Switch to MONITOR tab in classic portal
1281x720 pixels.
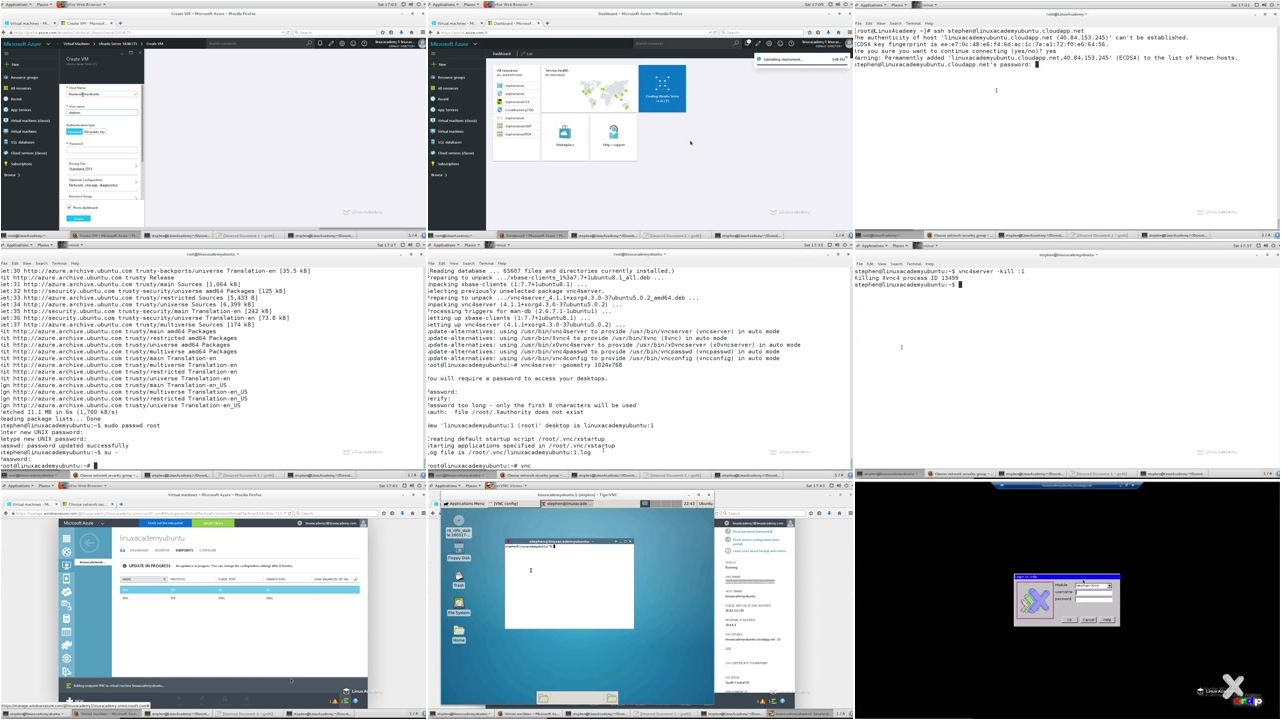coord(162,550)
